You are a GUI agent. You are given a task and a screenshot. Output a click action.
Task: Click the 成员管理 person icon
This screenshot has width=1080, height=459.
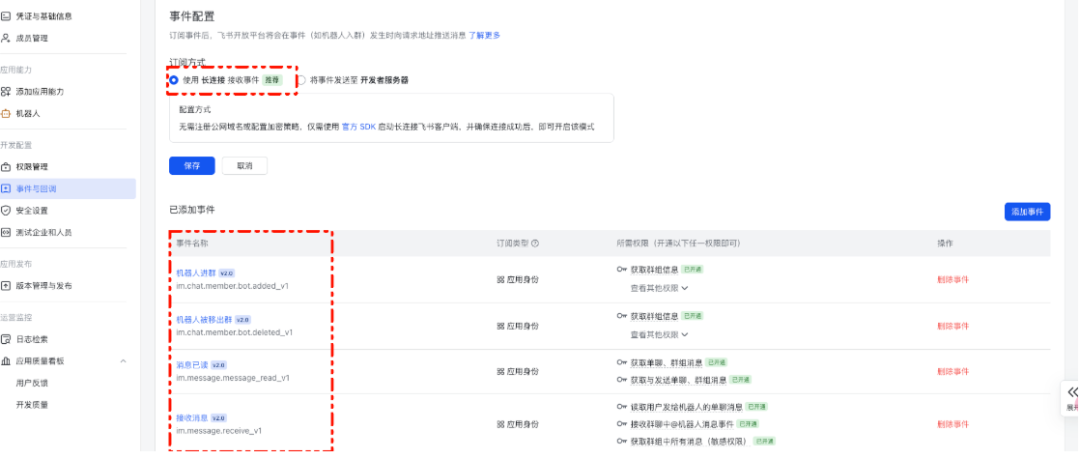pos(6,38)
